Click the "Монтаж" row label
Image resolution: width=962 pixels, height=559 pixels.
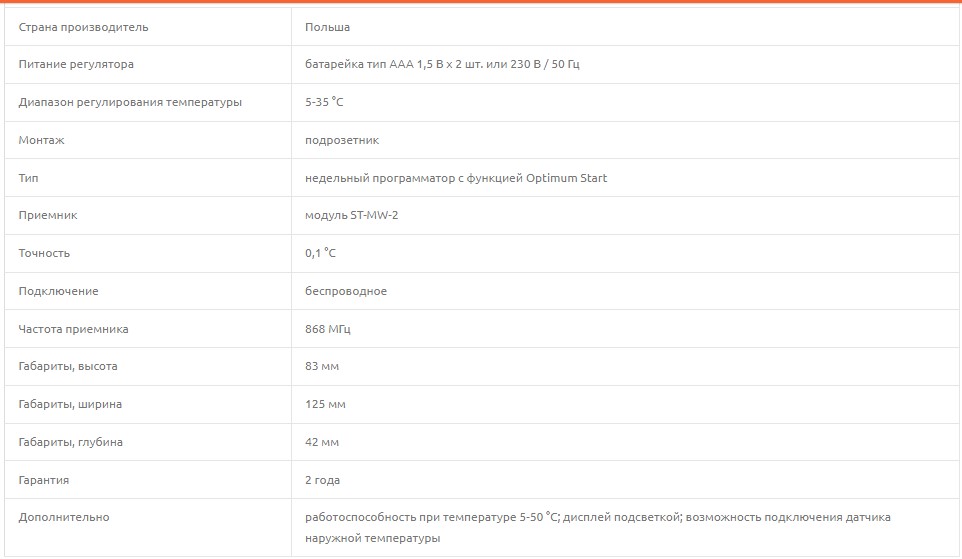click(x=41, y=140)
